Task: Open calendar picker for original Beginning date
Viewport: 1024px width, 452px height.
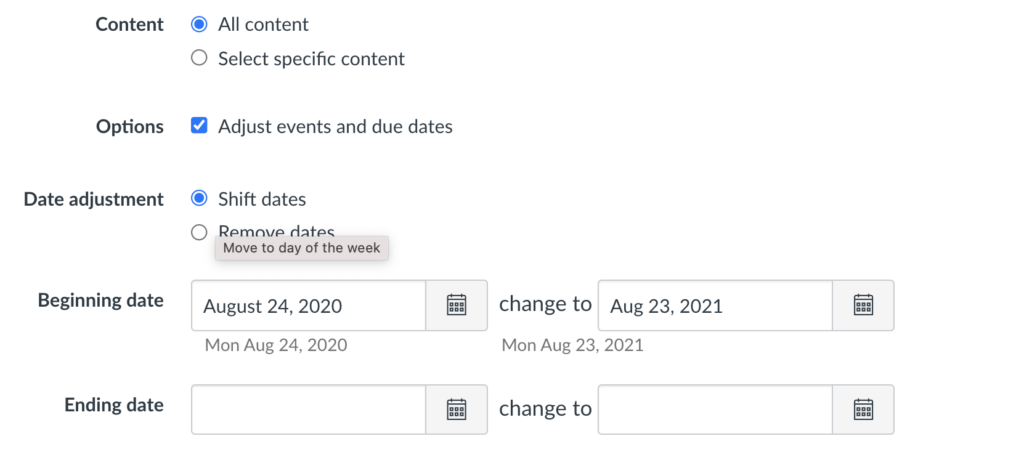Action: tap(457, 305)
